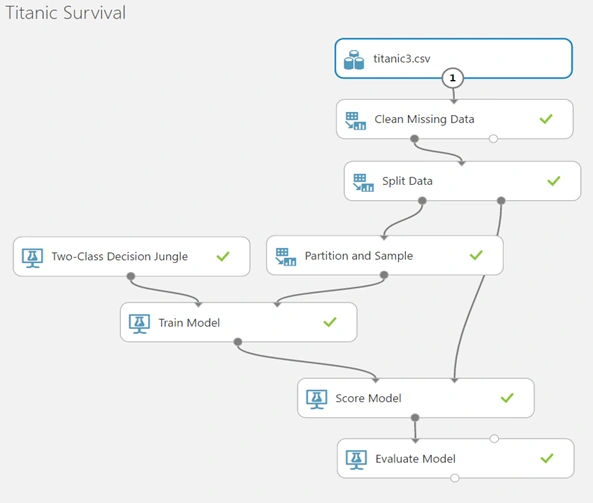Click the green checkmark on Evaluate Model
The image size is (593, 503).
(x=547, y=458)
